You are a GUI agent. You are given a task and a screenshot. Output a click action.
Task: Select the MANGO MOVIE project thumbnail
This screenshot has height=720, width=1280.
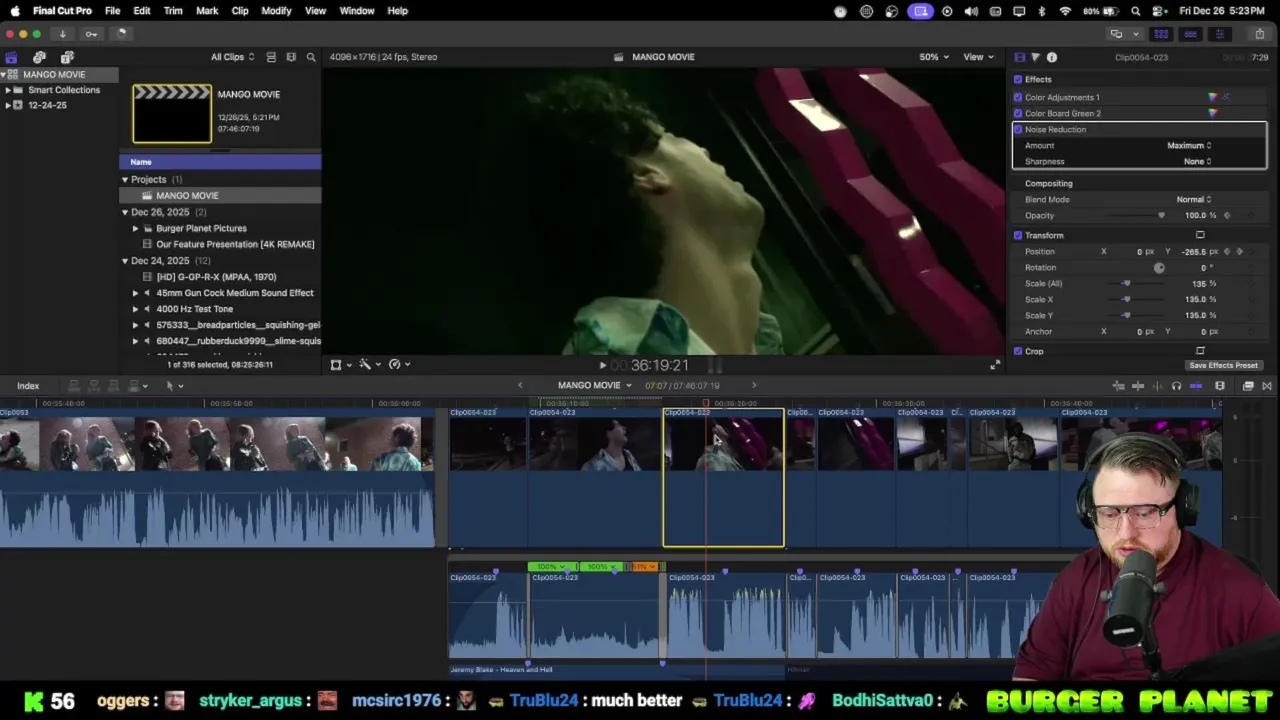coord(172,113)
